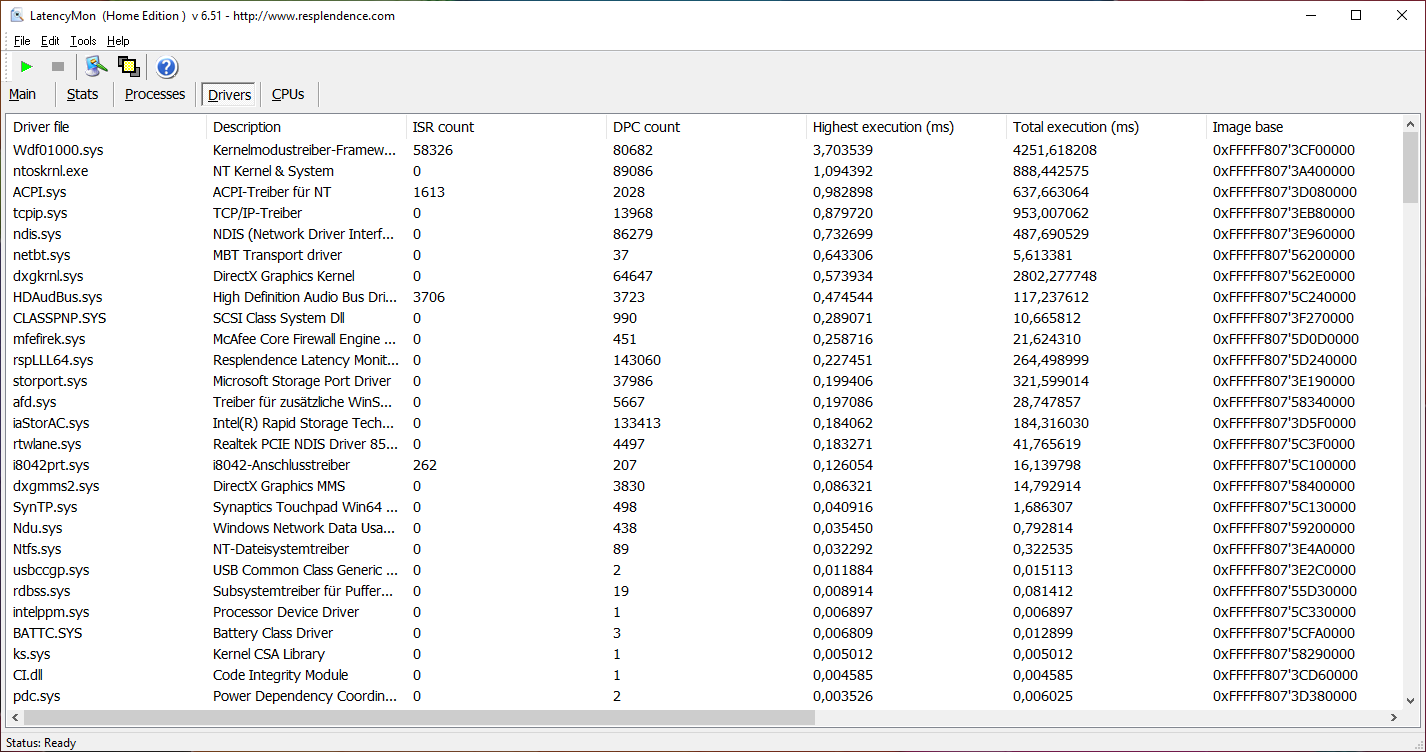
Task: Sort by the DPC count column header
Action: click(706, 127)
